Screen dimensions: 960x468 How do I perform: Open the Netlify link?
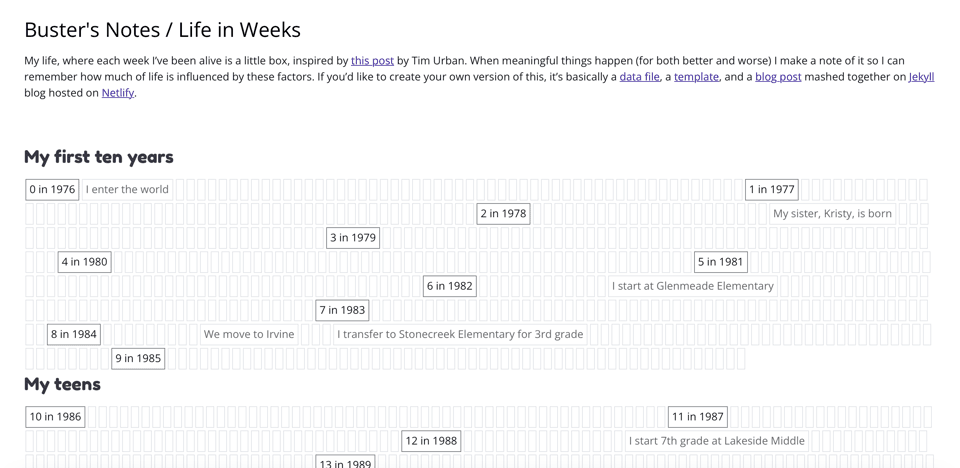[118, 93]
